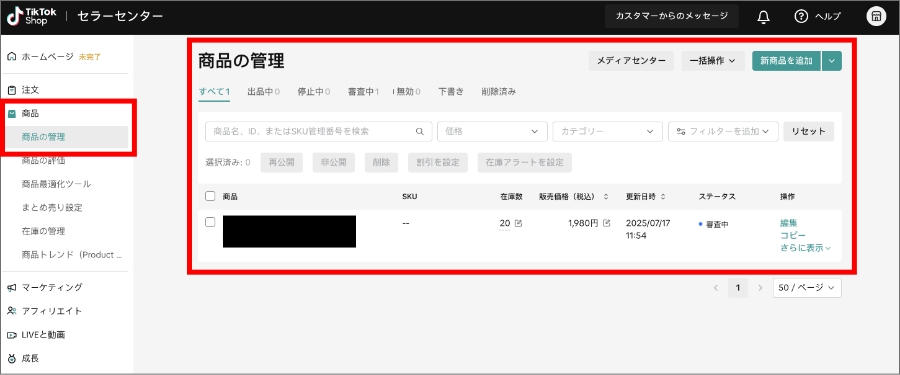900x375 pixels.
Task: Open 商品トレンド (Product ... in the sidebar
Action: pos(71,255)
